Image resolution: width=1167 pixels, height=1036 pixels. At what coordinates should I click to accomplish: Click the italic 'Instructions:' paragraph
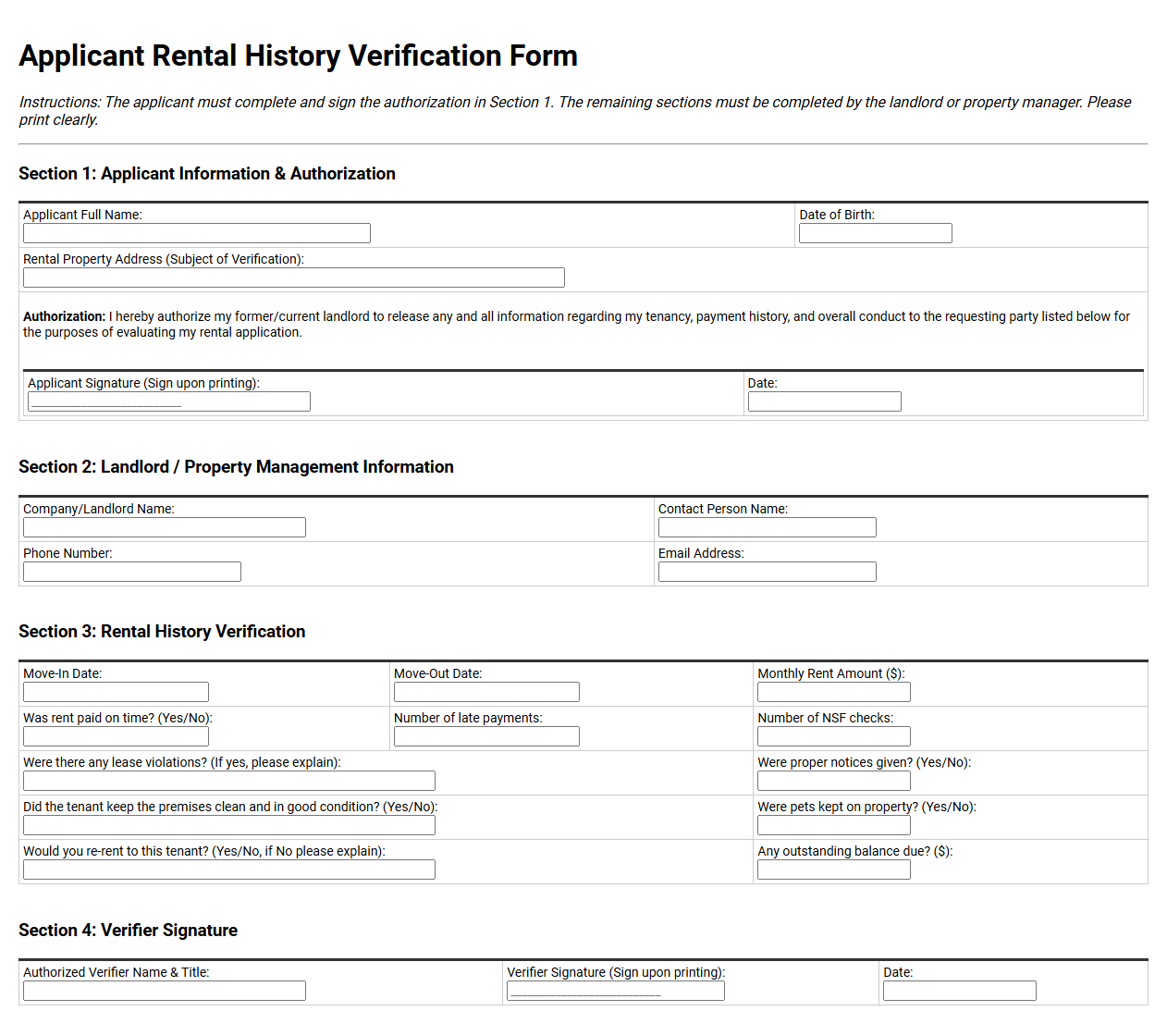click(x=575, y=111)
